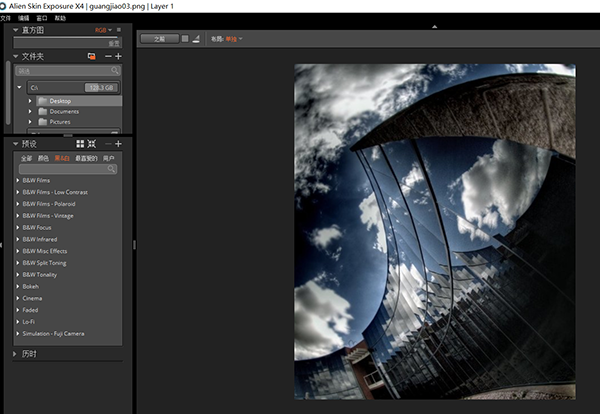
Task: Select the 颜色 preset filter tab
Action: click(44, 158)
